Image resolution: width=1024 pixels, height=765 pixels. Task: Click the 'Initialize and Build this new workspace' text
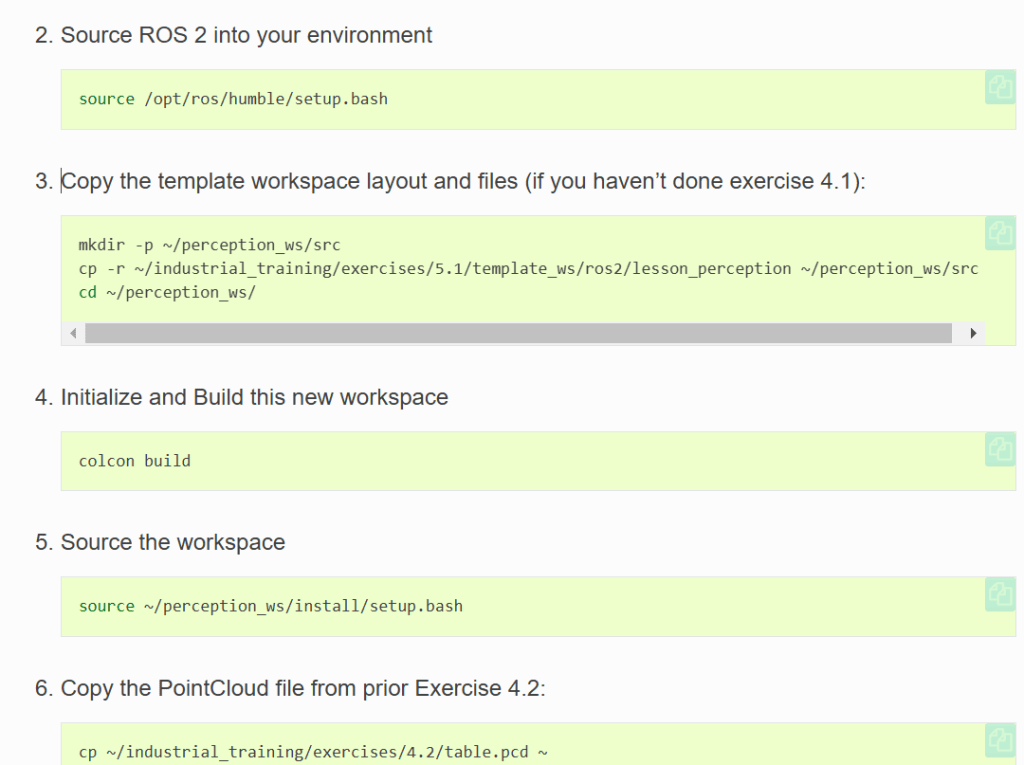tap(254, 397)
